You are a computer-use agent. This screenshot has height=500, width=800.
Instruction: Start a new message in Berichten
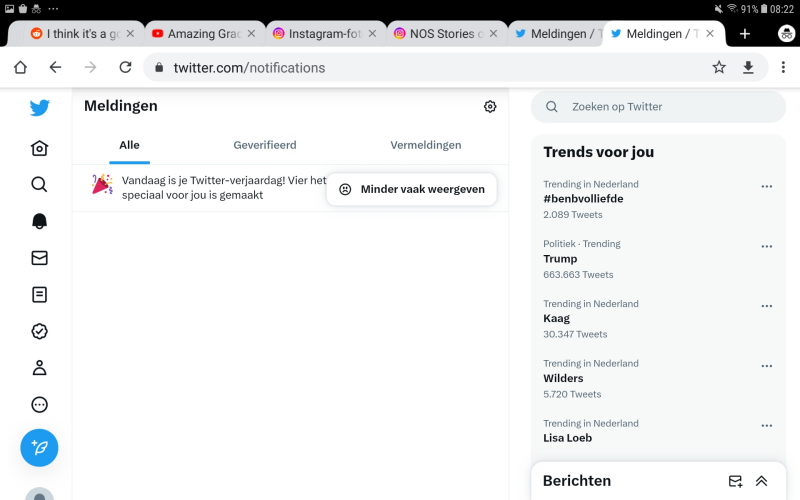(735, 481)
